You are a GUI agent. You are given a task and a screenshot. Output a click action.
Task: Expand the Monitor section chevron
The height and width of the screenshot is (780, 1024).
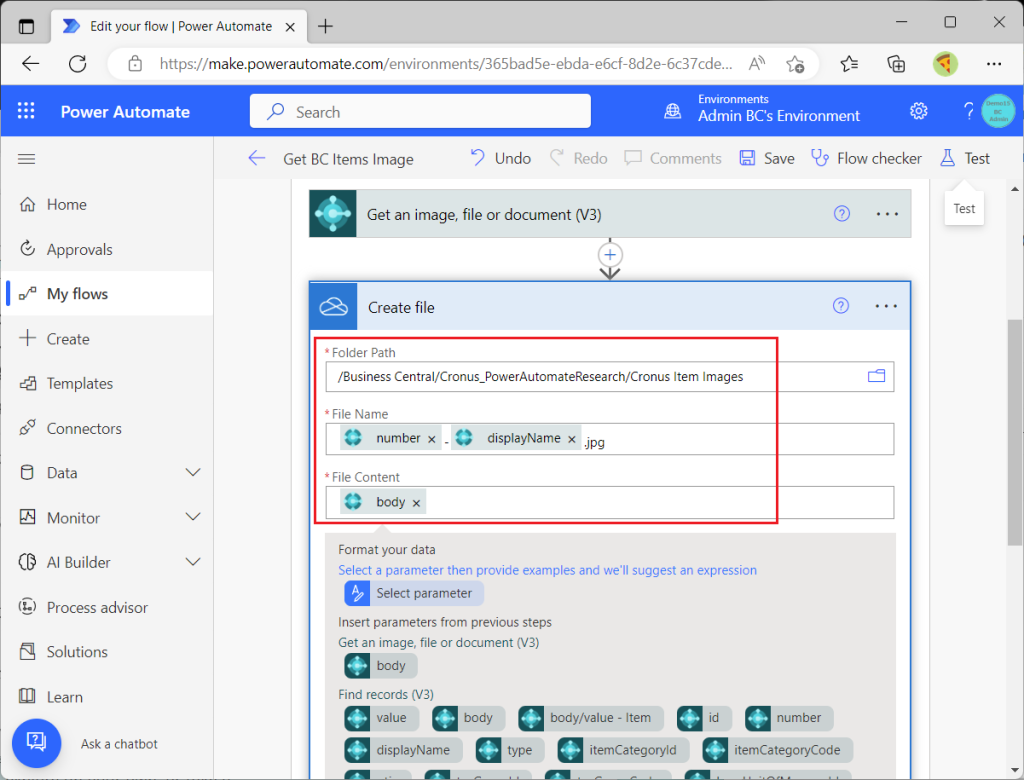click(x=193, y=517)
